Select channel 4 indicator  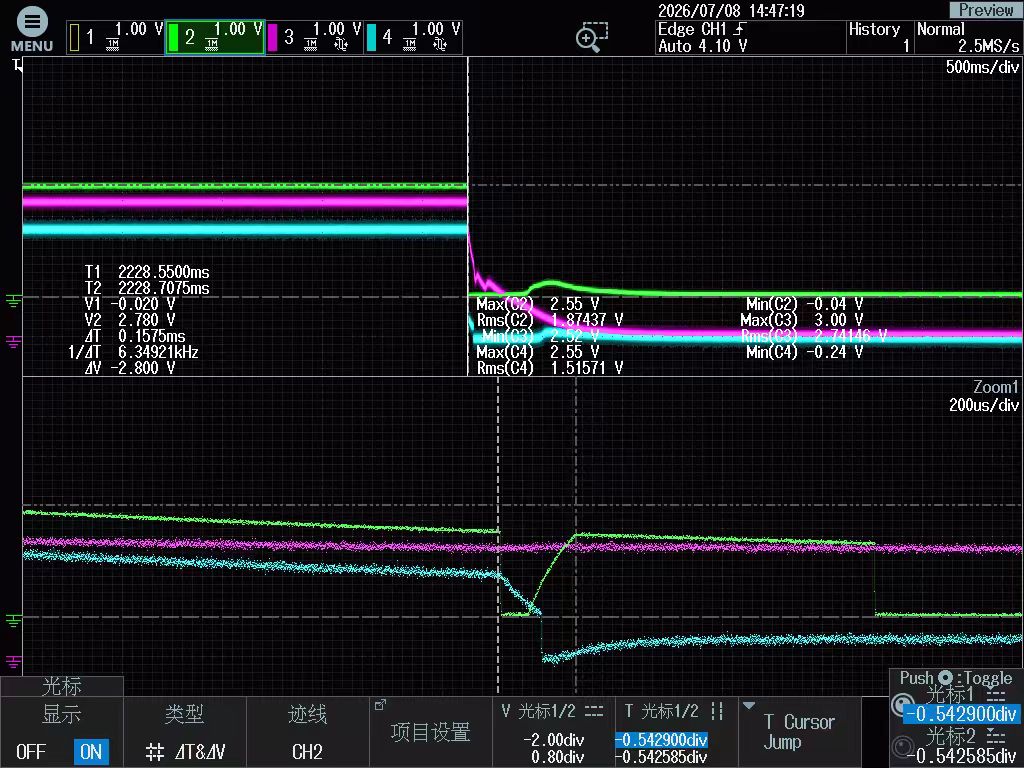coord(413,37)
